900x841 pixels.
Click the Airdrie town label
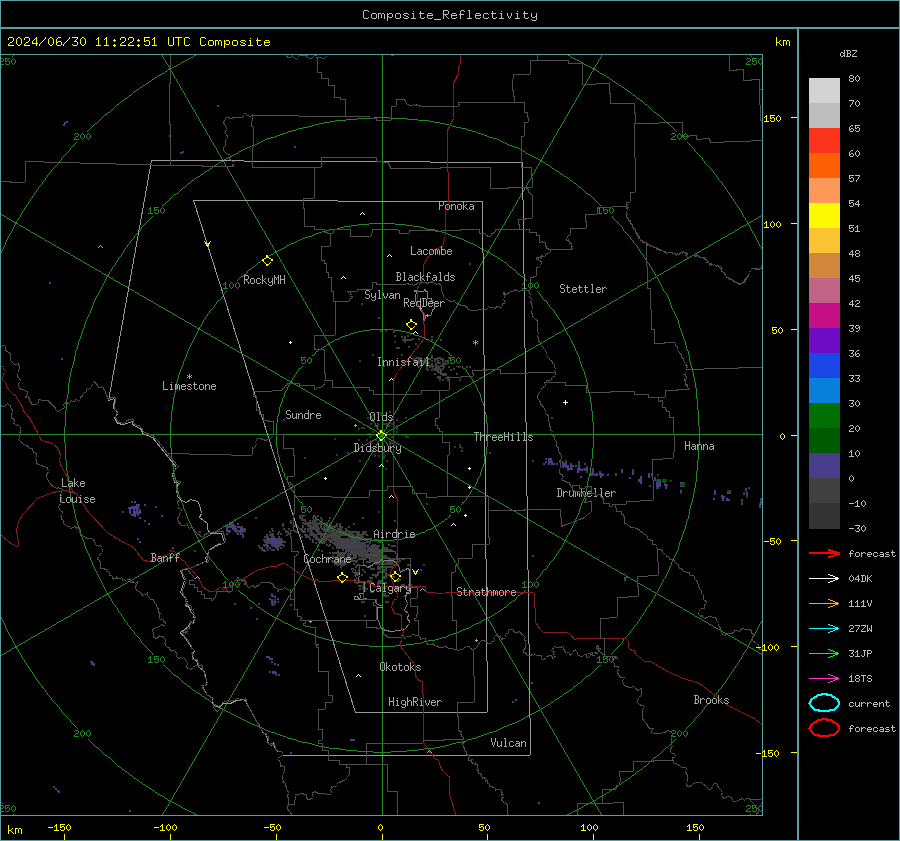[x=394, y=534]
